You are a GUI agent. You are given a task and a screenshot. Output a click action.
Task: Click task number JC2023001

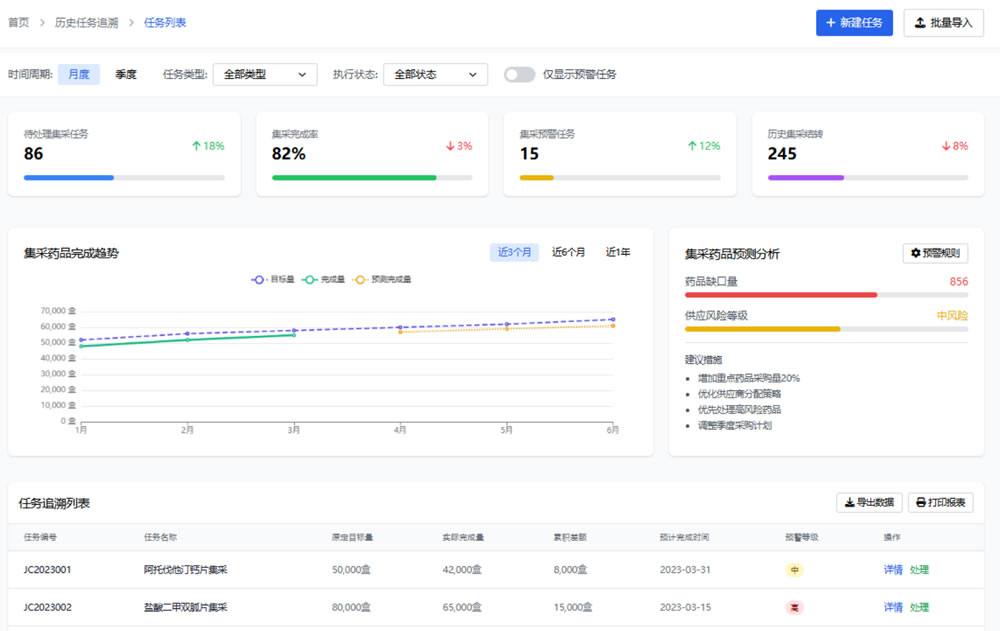(x=47, y=570)
